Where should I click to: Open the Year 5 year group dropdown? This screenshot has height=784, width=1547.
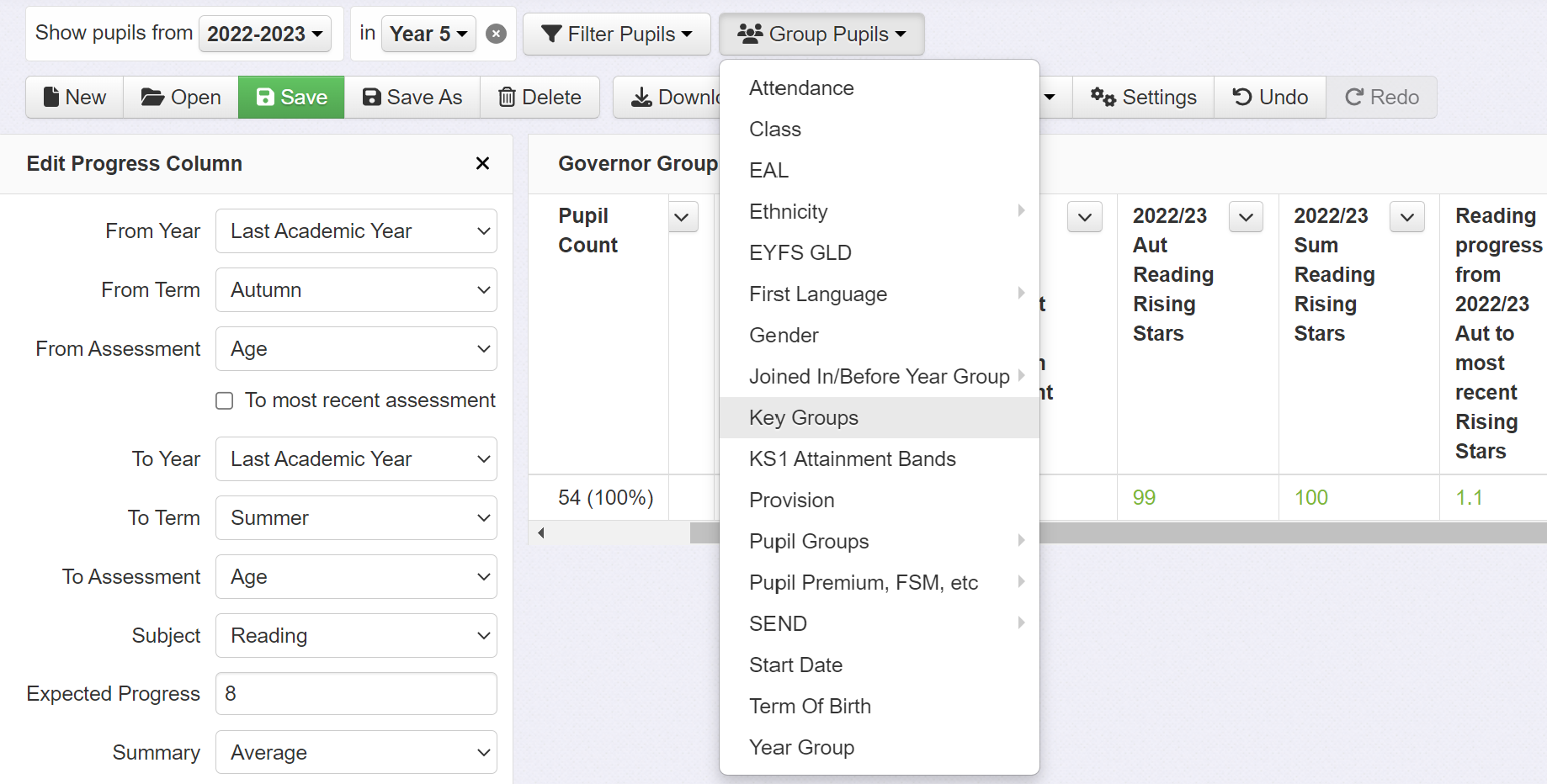point(428,34)
